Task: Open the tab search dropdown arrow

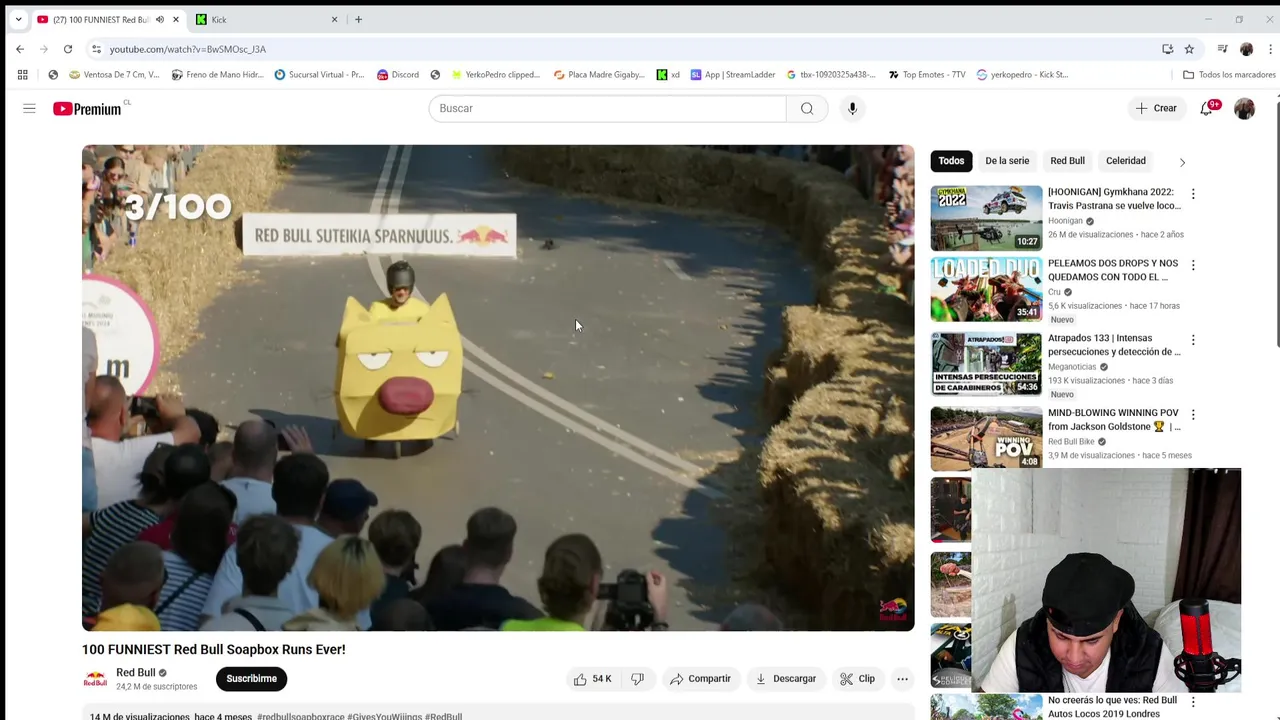Action: [x=18, y=19]
